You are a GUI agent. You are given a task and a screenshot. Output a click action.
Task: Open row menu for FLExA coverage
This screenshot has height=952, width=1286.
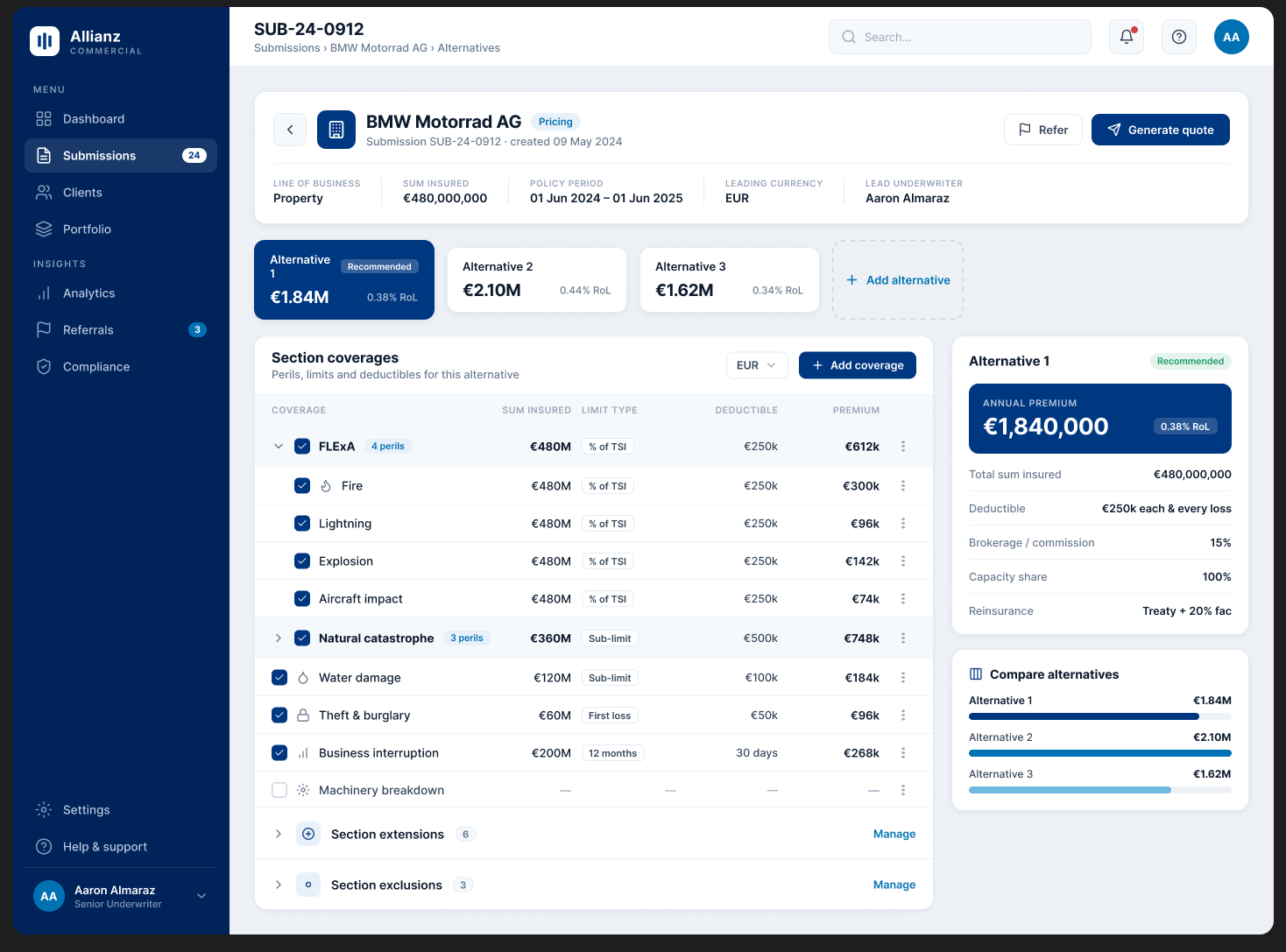click(x=903, y=447)
